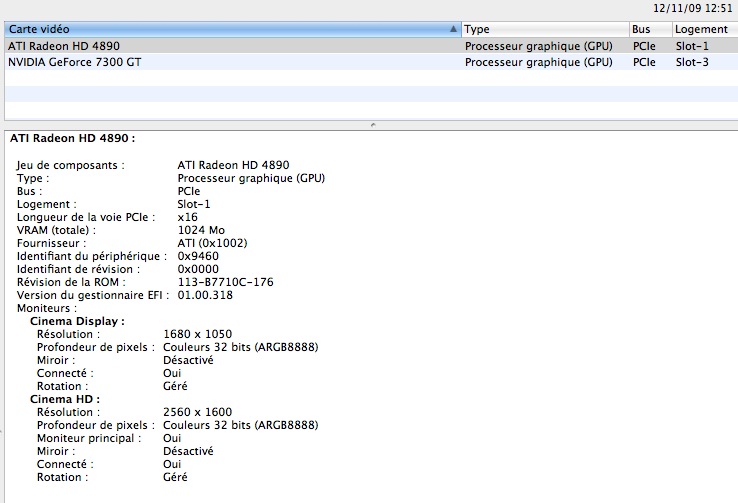The height and width of the screenshot is (503, 738).
Task: Sort by the Logement column header
Action: point(705,29)
